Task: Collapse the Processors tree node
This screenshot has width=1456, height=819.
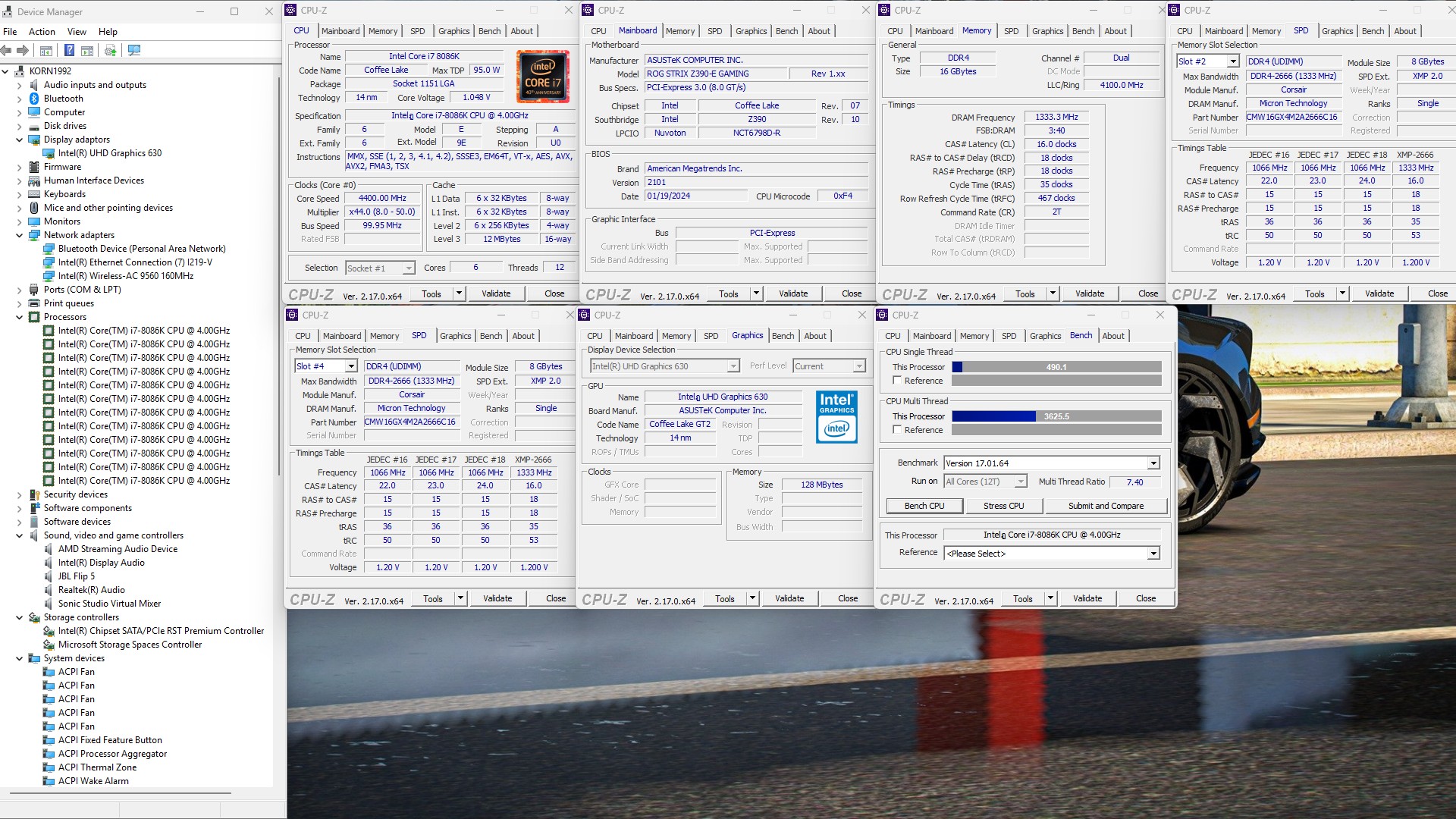Action: 19,317
